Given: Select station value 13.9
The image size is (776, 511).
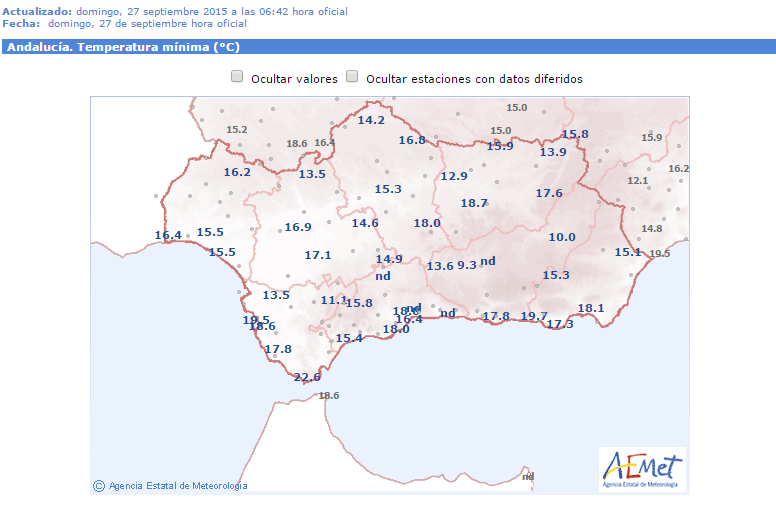Looking at the screenshot, I should tap(553, 152).
